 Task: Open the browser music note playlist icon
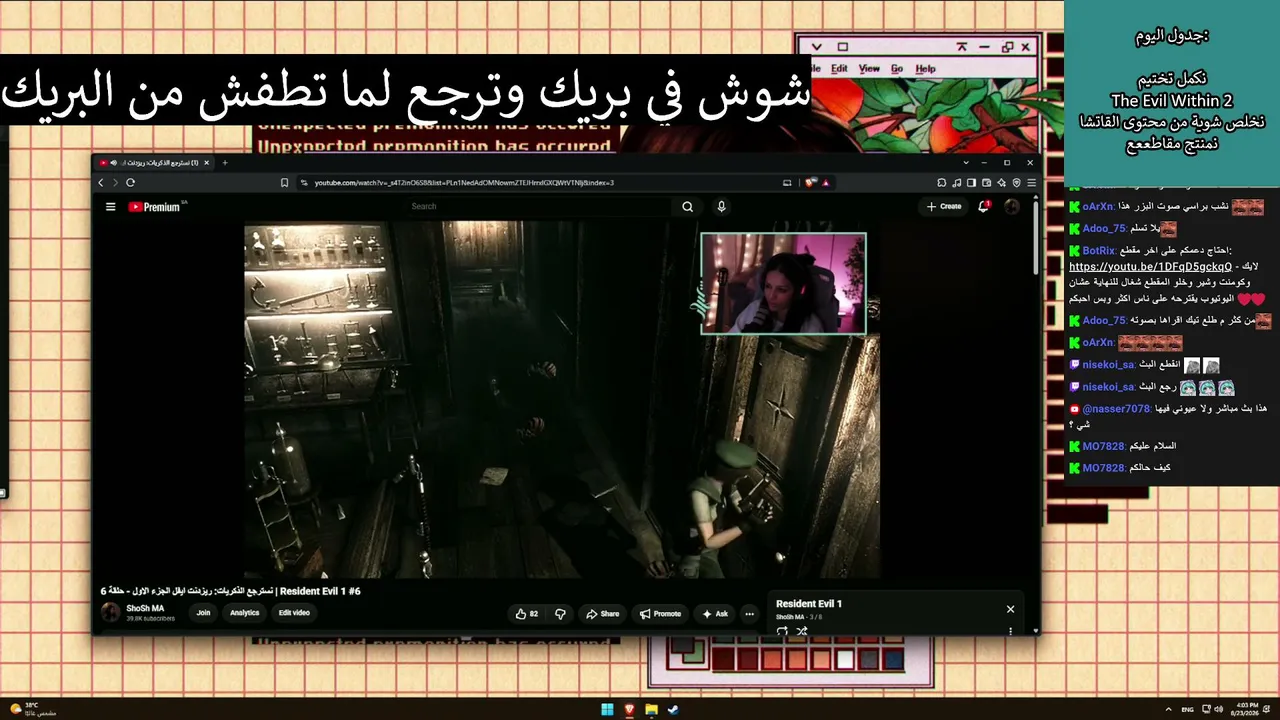[957, 183]
